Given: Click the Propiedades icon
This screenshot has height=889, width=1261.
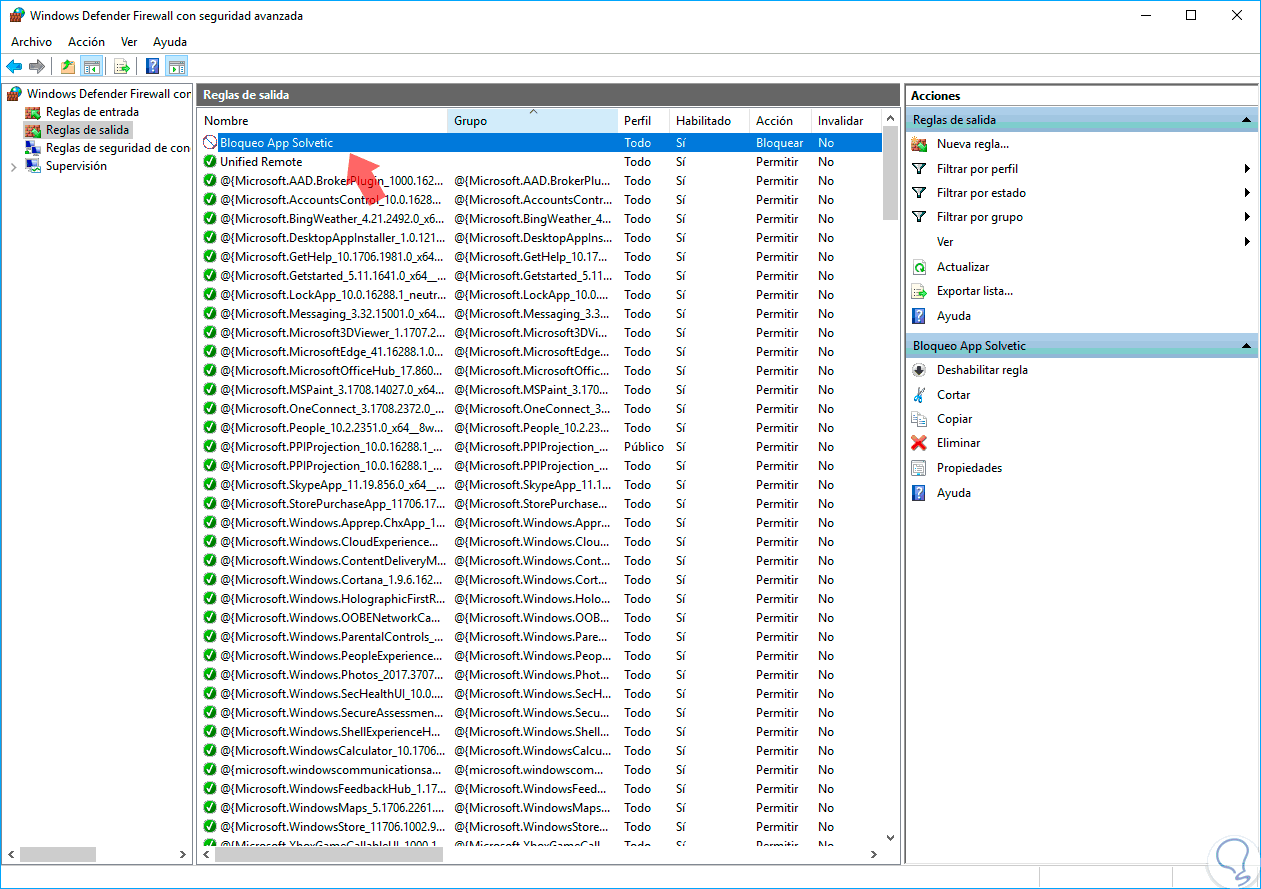Looking at the screenshot, I should [919, 468].
